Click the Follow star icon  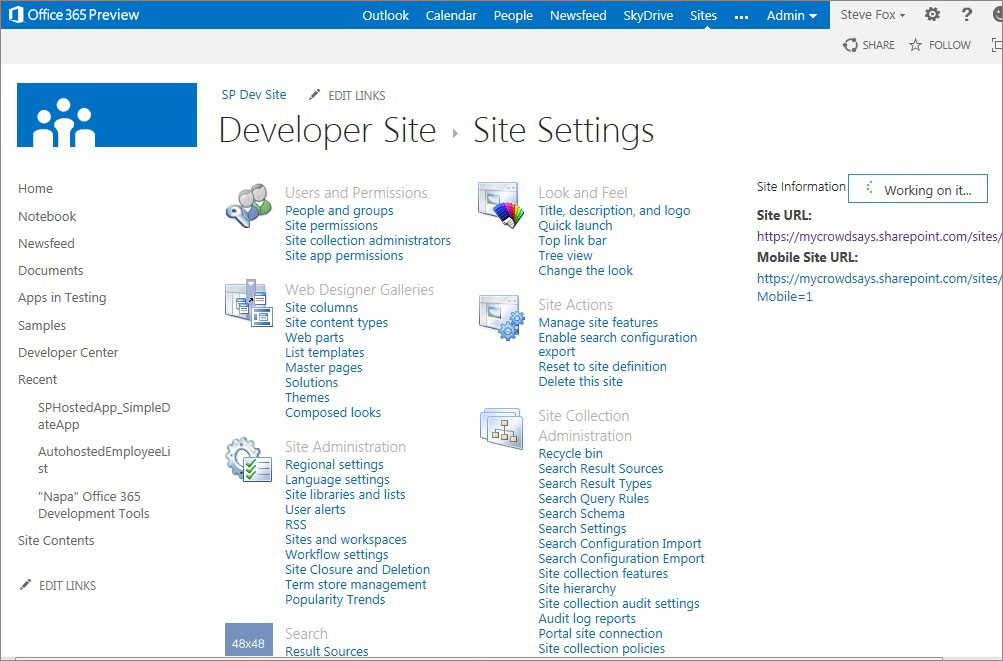tap(915, 45)
